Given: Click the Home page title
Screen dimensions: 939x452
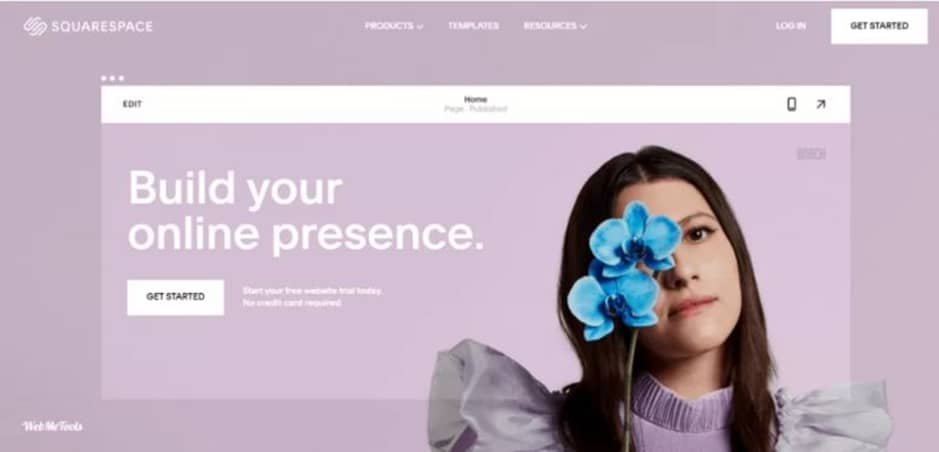Looking at the screenshot, I should tap(475, 99).
